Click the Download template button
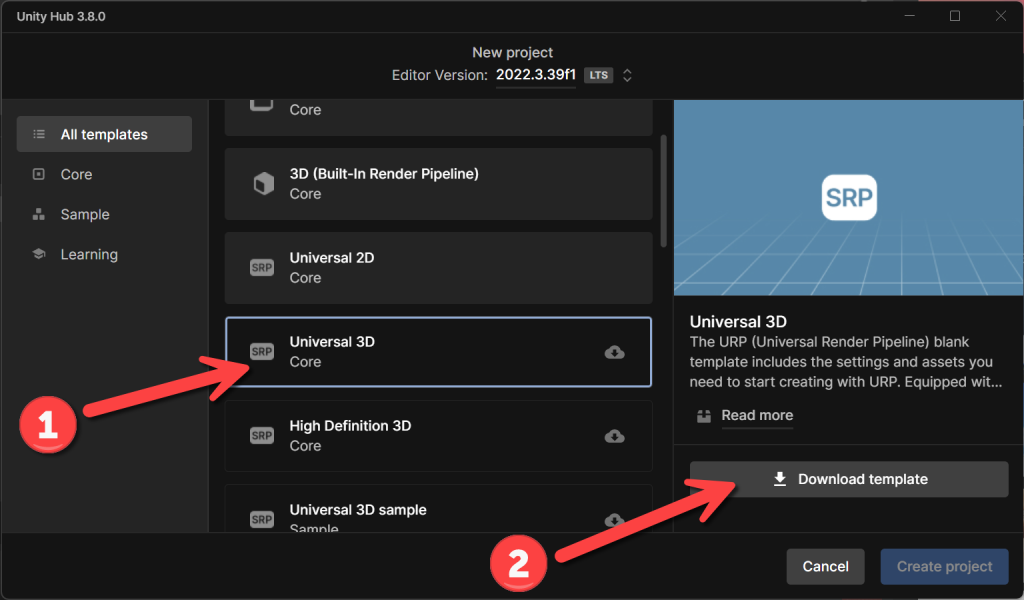The image size is (1024, 600). 849,479
